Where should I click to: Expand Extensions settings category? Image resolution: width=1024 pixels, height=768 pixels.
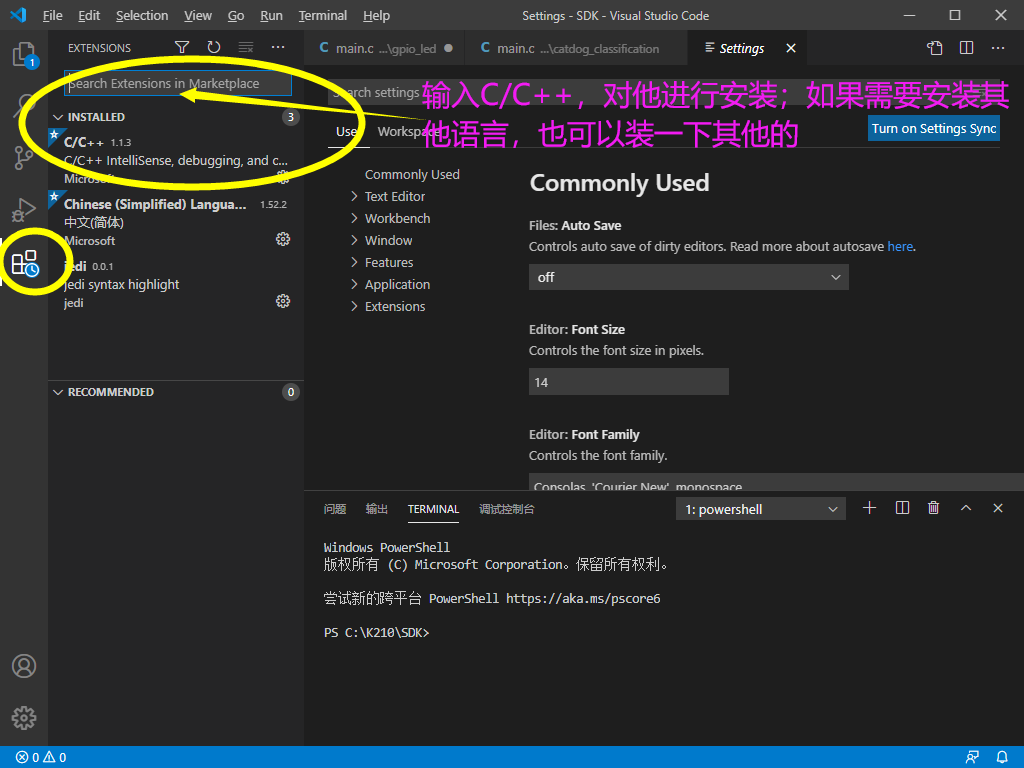coord(394,306)
